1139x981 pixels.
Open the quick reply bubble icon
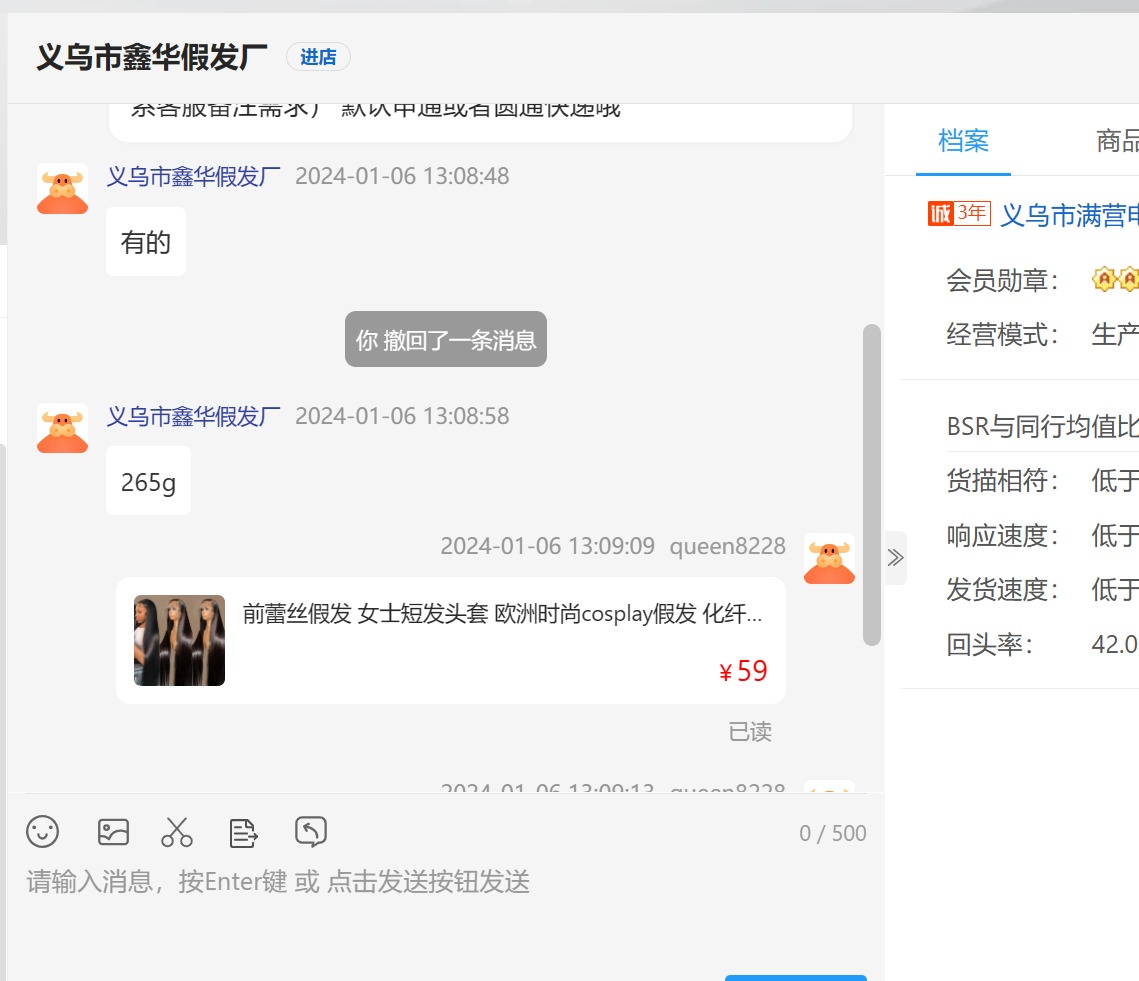click(311, 832)
